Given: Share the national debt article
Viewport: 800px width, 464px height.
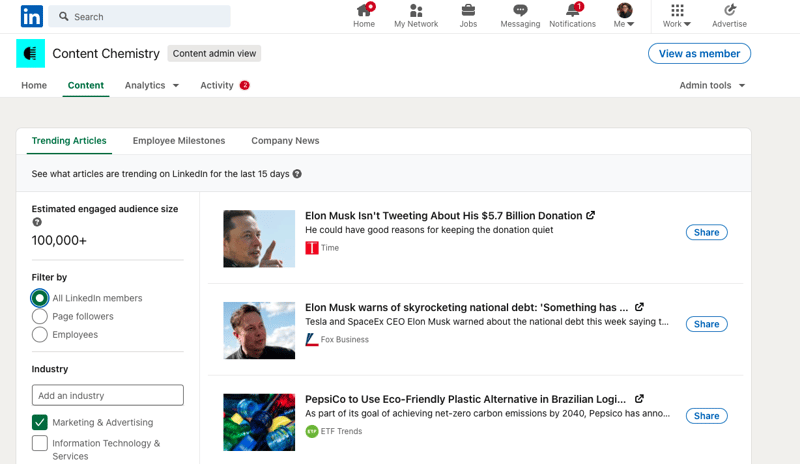Looking at the screenshot, I should pos(707,324).
